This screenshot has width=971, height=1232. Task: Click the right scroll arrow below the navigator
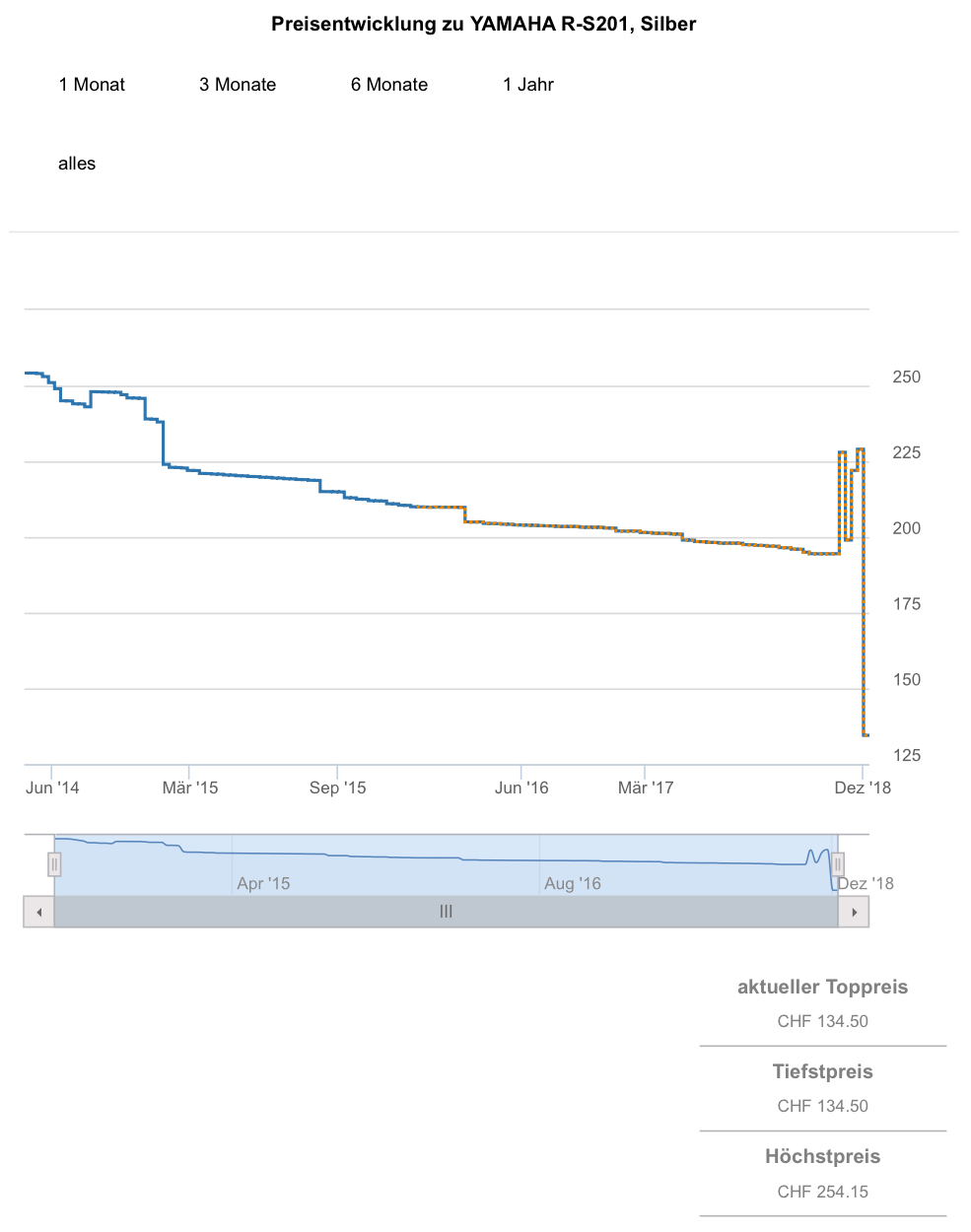[854, 912]
